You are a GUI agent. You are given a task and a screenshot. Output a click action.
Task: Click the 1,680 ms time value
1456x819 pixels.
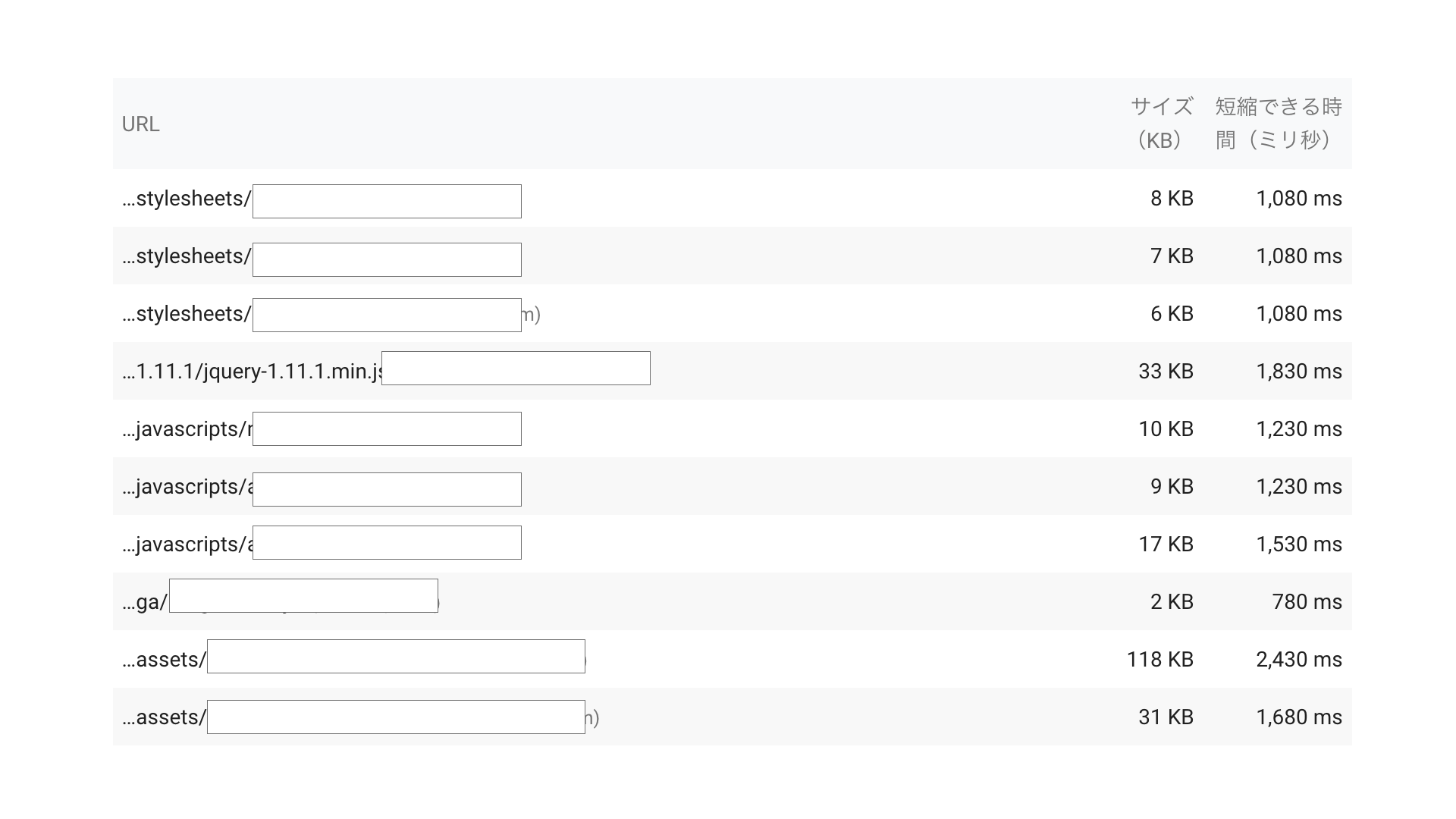1298,717
